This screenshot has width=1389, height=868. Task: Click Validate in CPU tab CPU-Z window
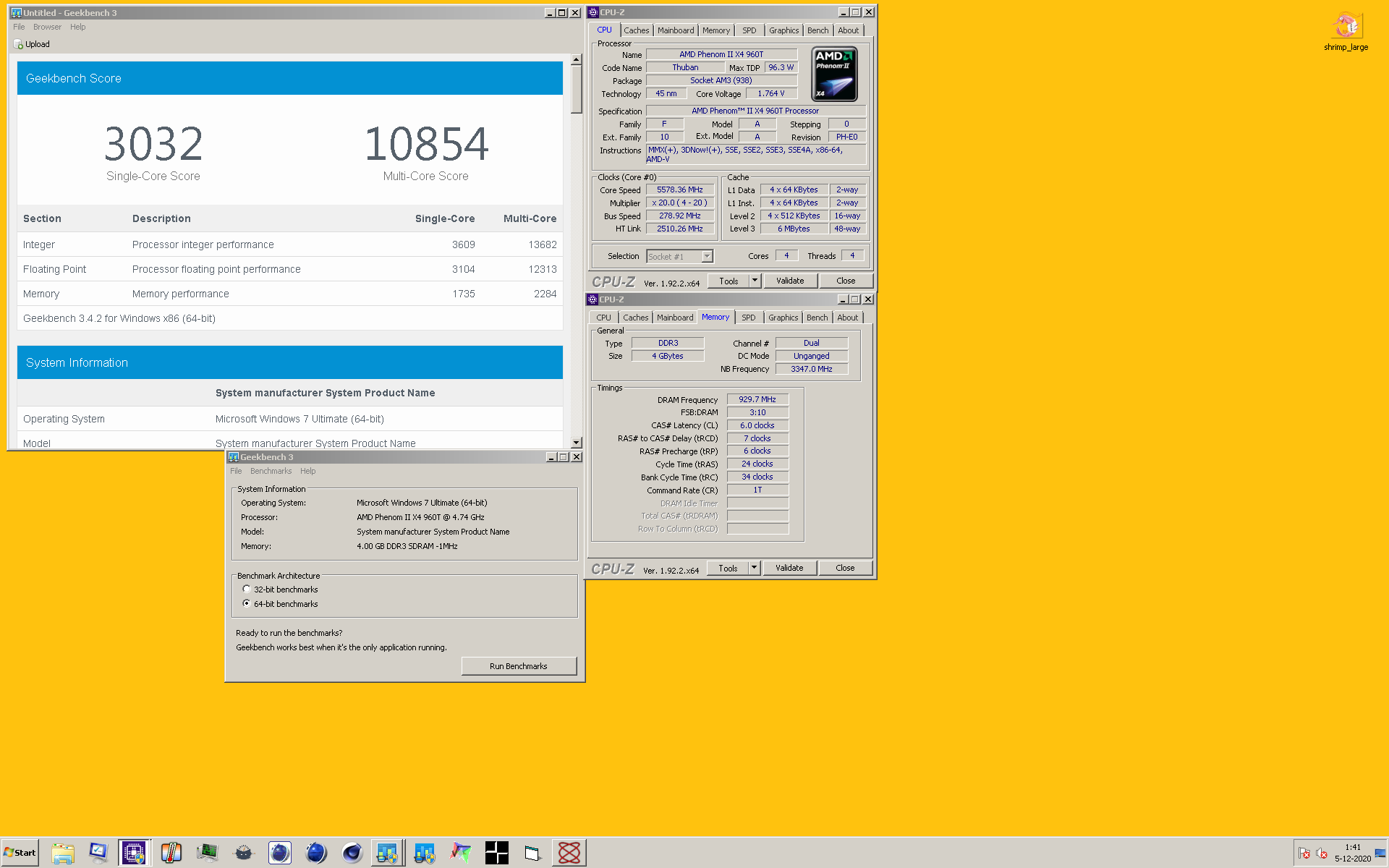tap(790, 281)
